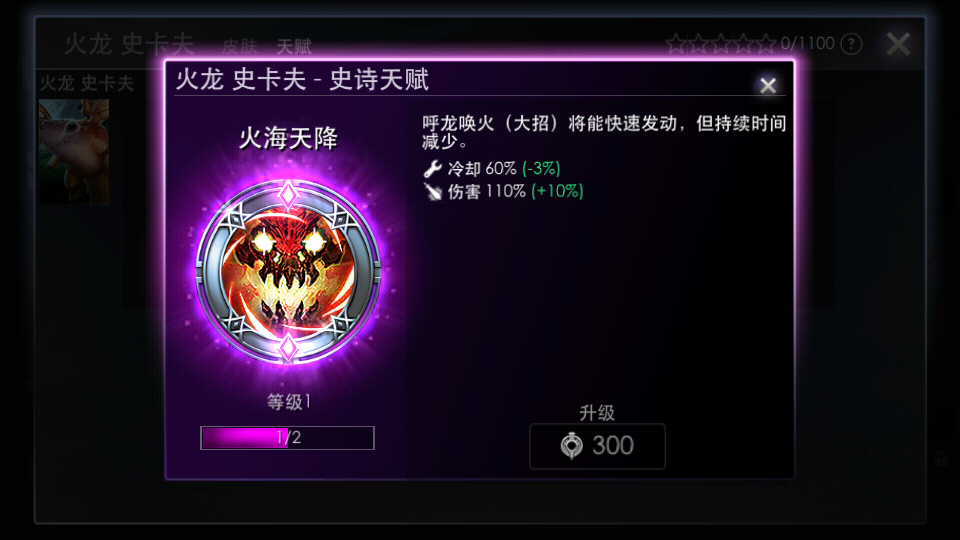Click the 火海天降 talent medallion icon

point(288,272)
